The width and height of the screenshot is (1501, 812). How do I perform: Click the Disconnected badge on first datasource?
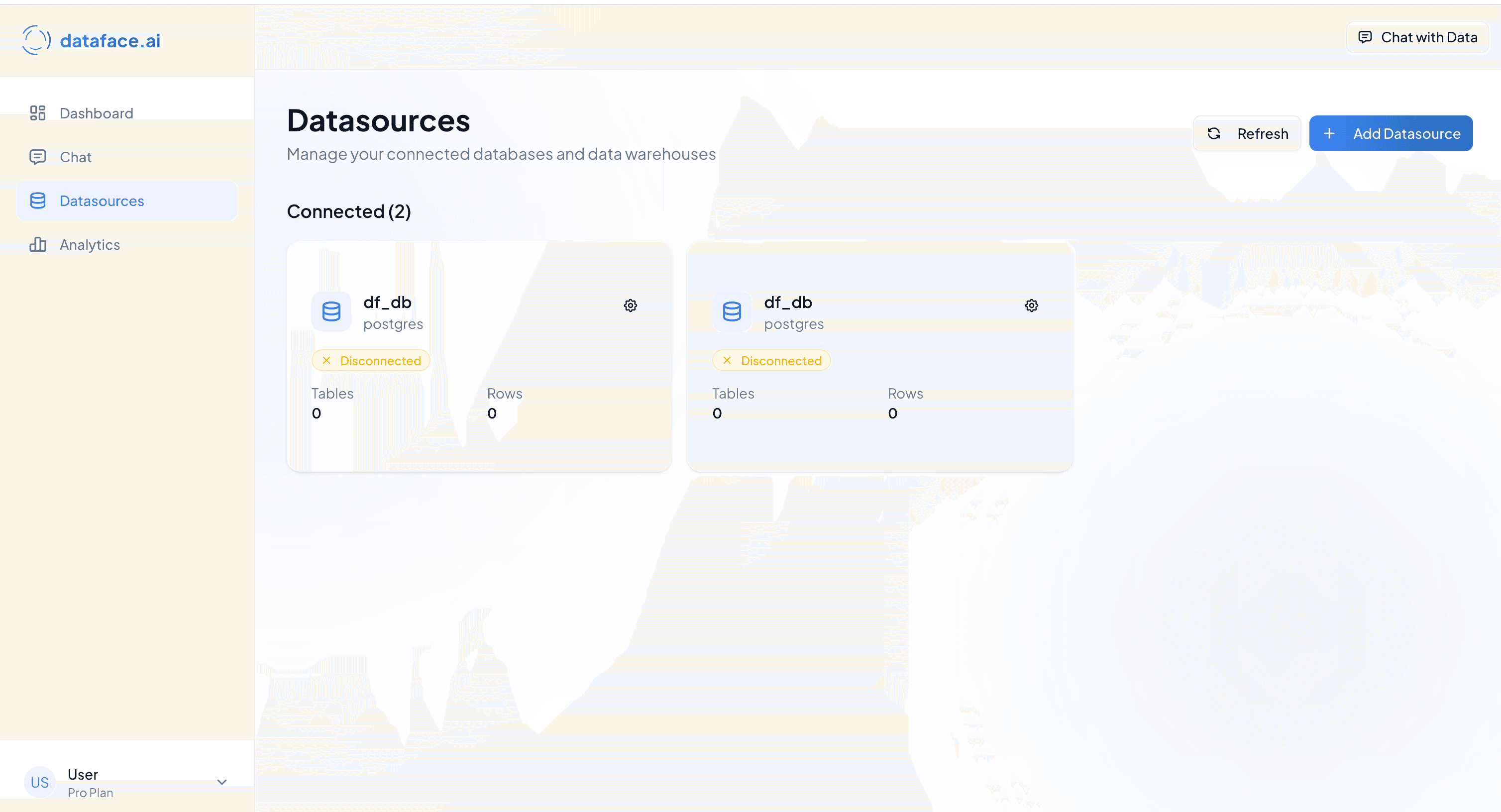tap(371, 360)
